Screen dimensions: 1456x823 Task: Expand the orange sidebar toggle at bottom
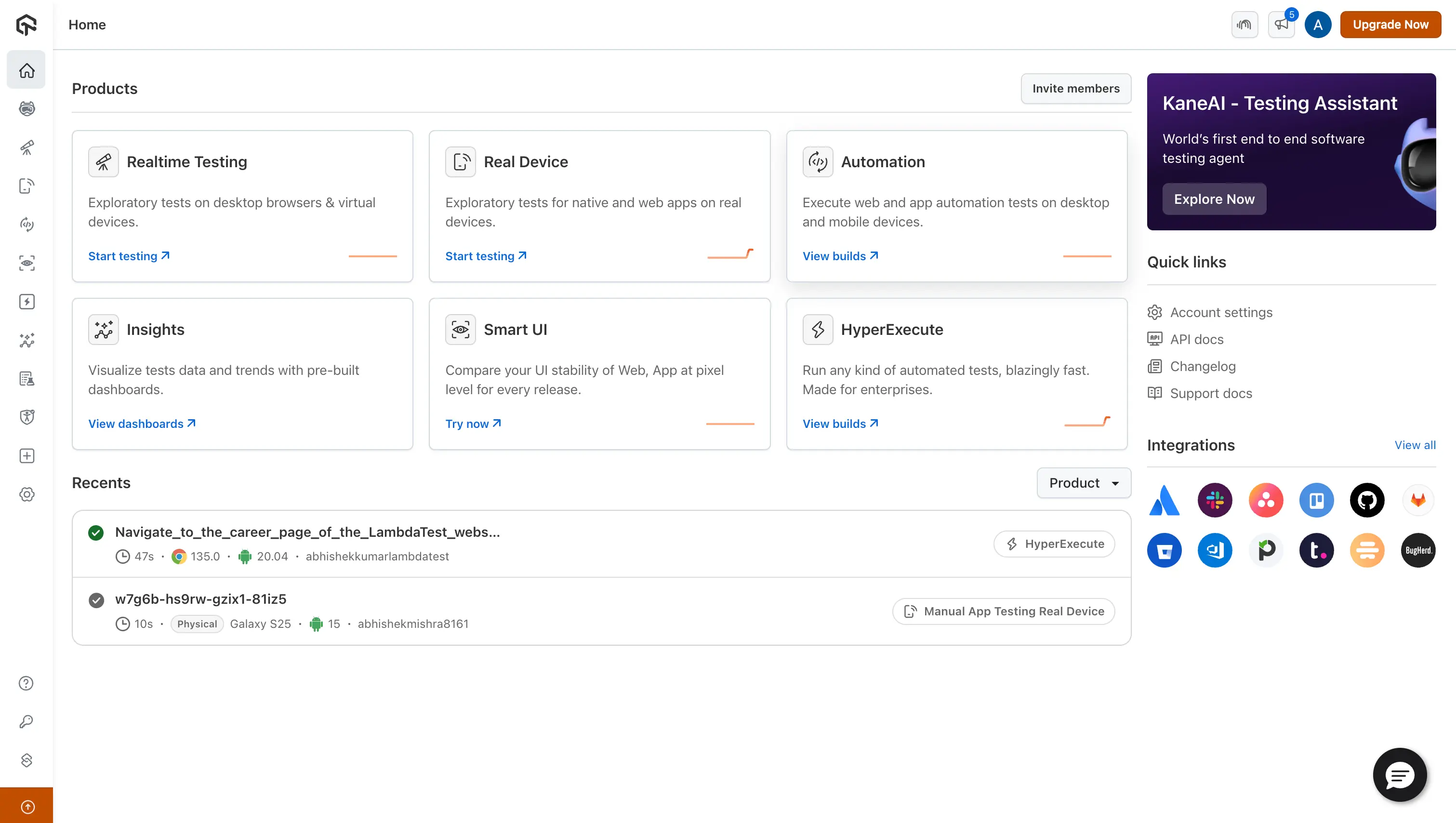[26, 807]
